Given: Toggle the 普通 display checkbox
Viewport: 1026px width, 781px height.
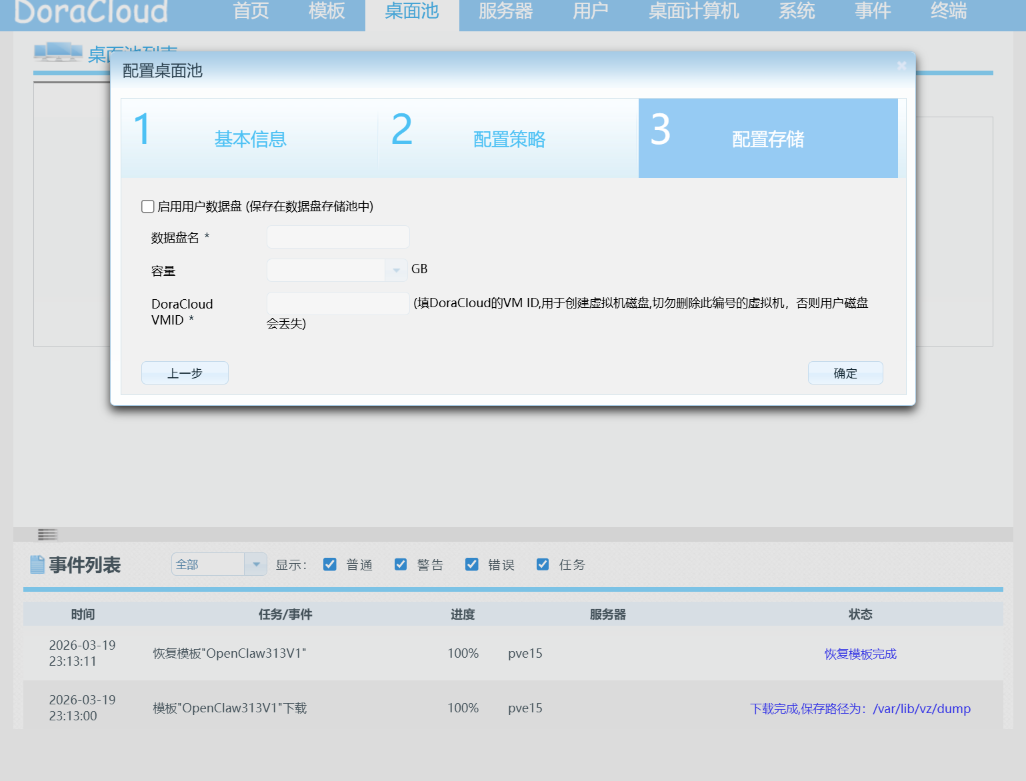Looking at the screenshot, I should coord(330,564).
